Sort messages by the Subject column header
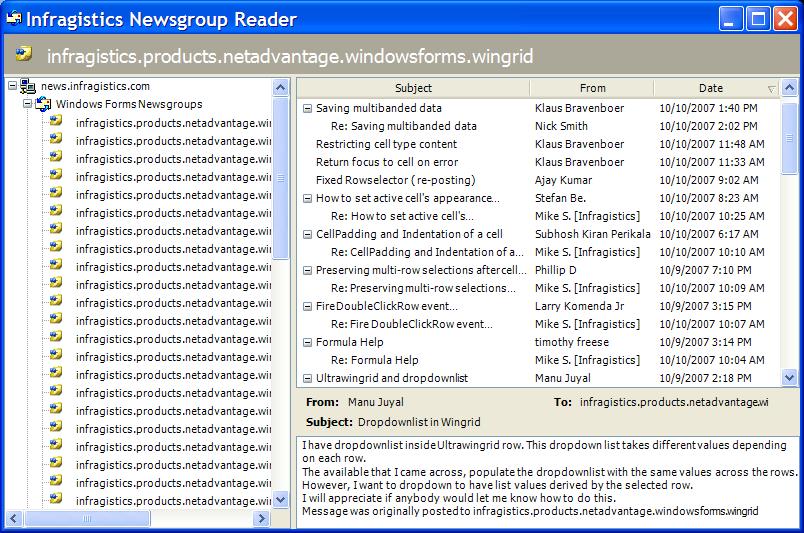The width and height of the screenshot is (804, 533). 413,88
